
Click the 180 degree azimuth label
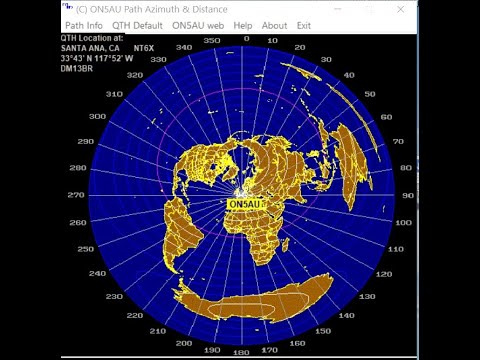click(x=241, y=352)
